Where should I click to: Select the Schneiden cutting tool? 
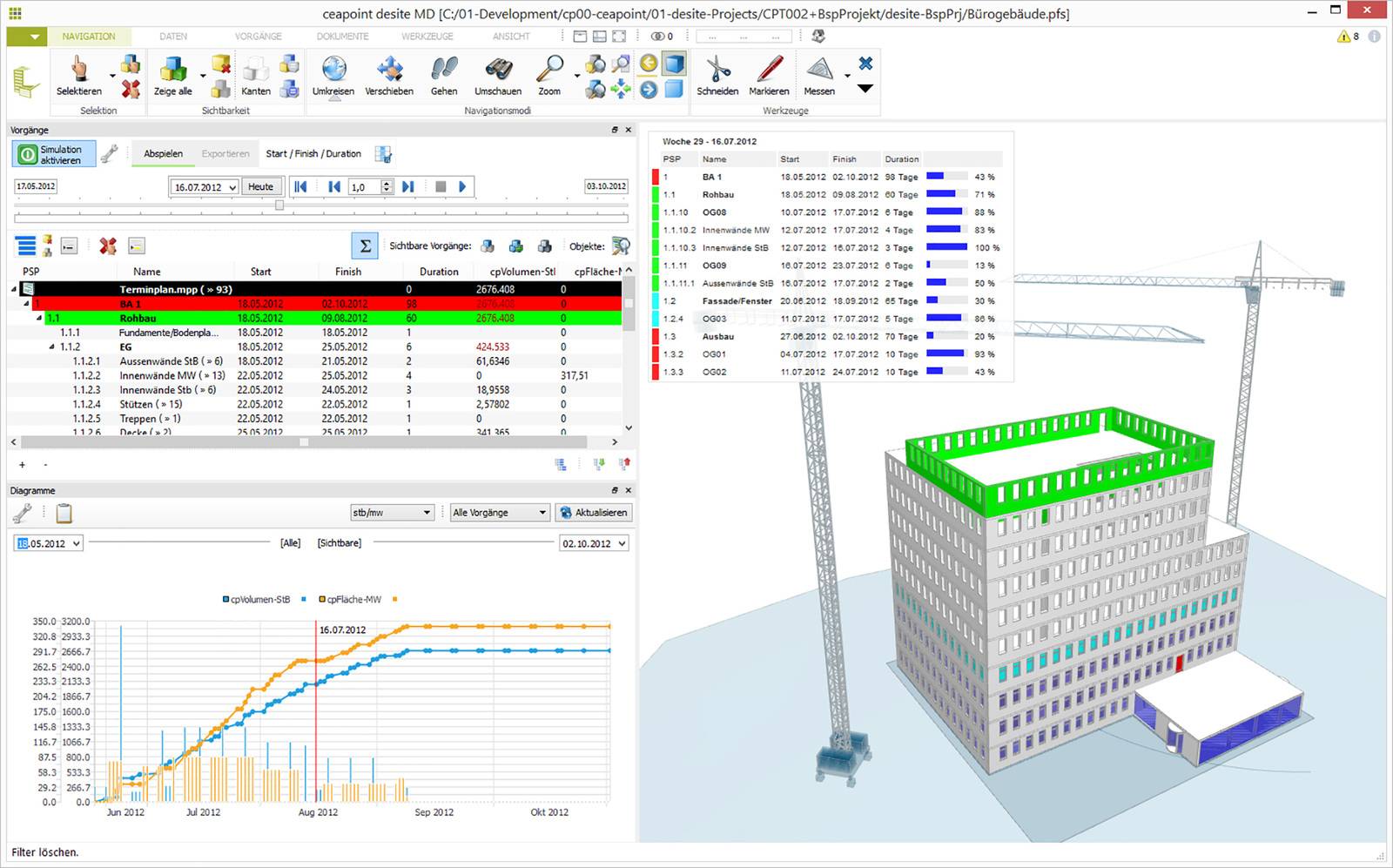717,77
